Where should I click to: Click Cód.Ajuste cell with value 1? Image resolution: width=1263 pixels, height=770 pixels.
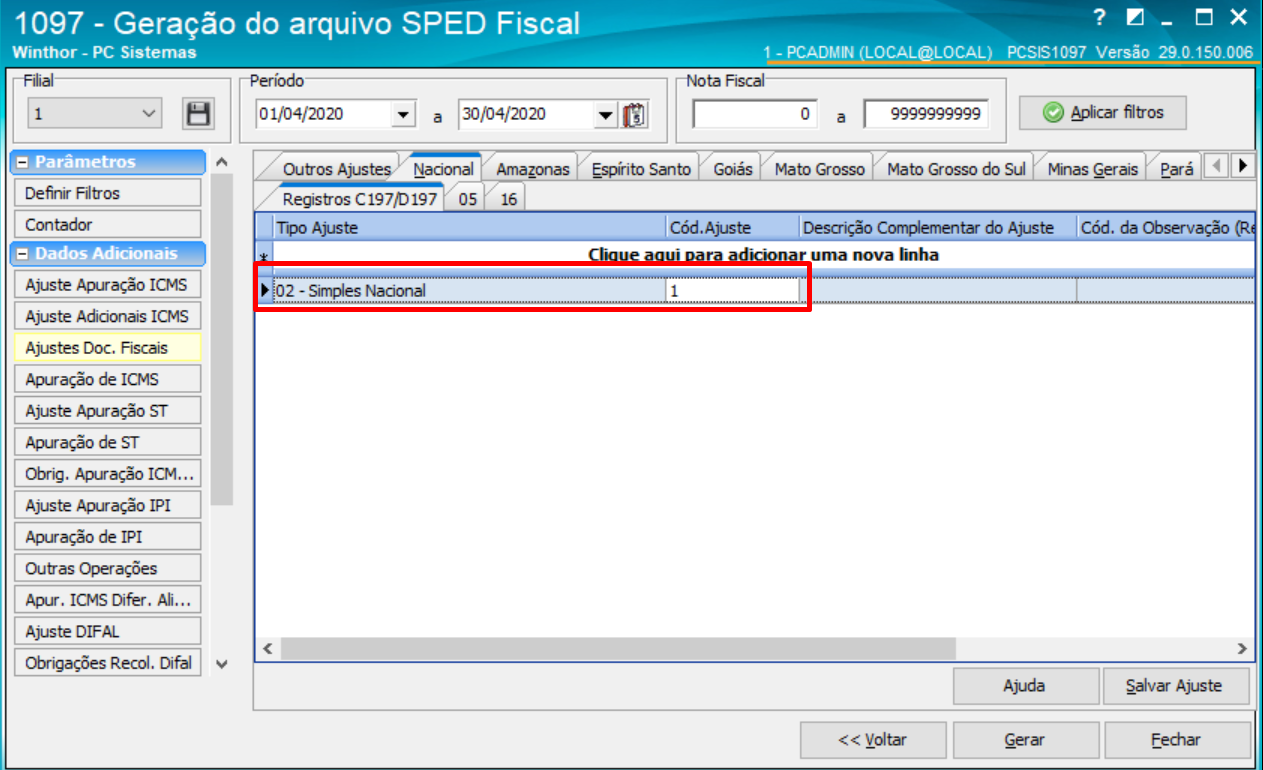pyautogui.click(x=732, y=290)
